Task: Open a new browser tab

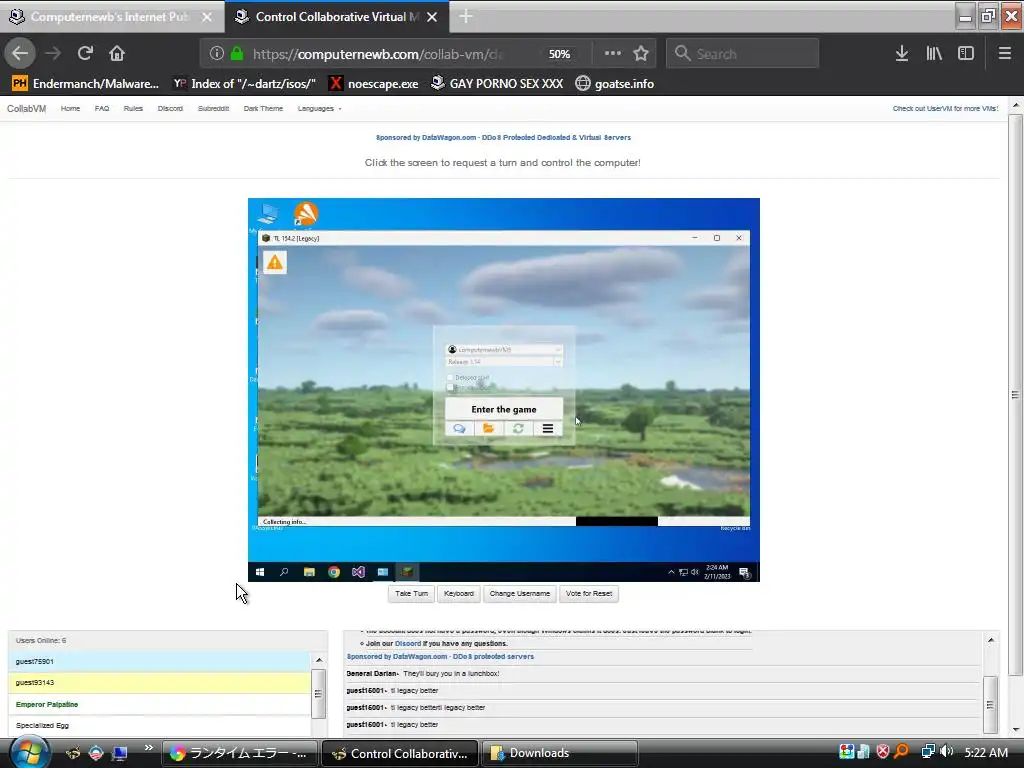Action: click(x=466, y=16)
